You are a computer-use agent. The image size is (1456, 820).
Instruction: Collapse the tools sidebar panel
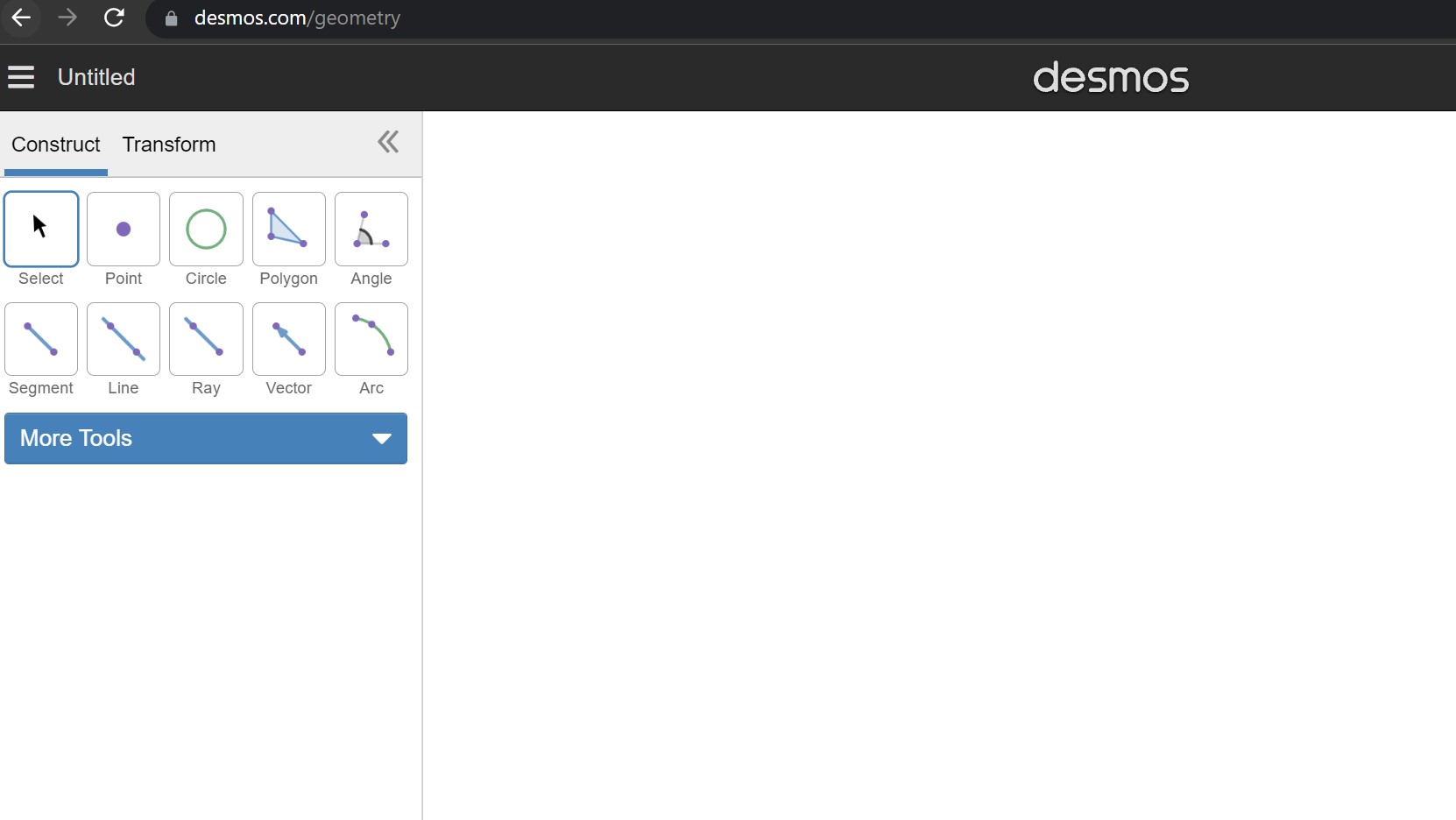click(x=388, y=142)
